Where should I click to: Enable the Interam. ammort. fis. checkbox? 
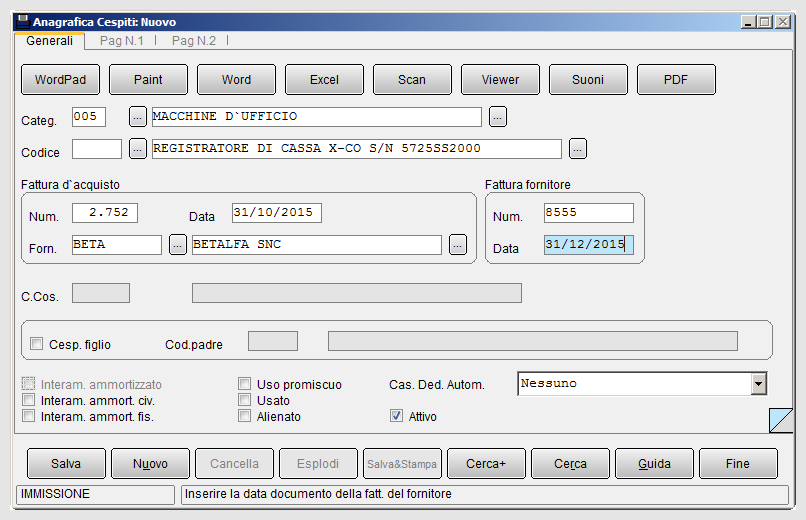[29, 416]
